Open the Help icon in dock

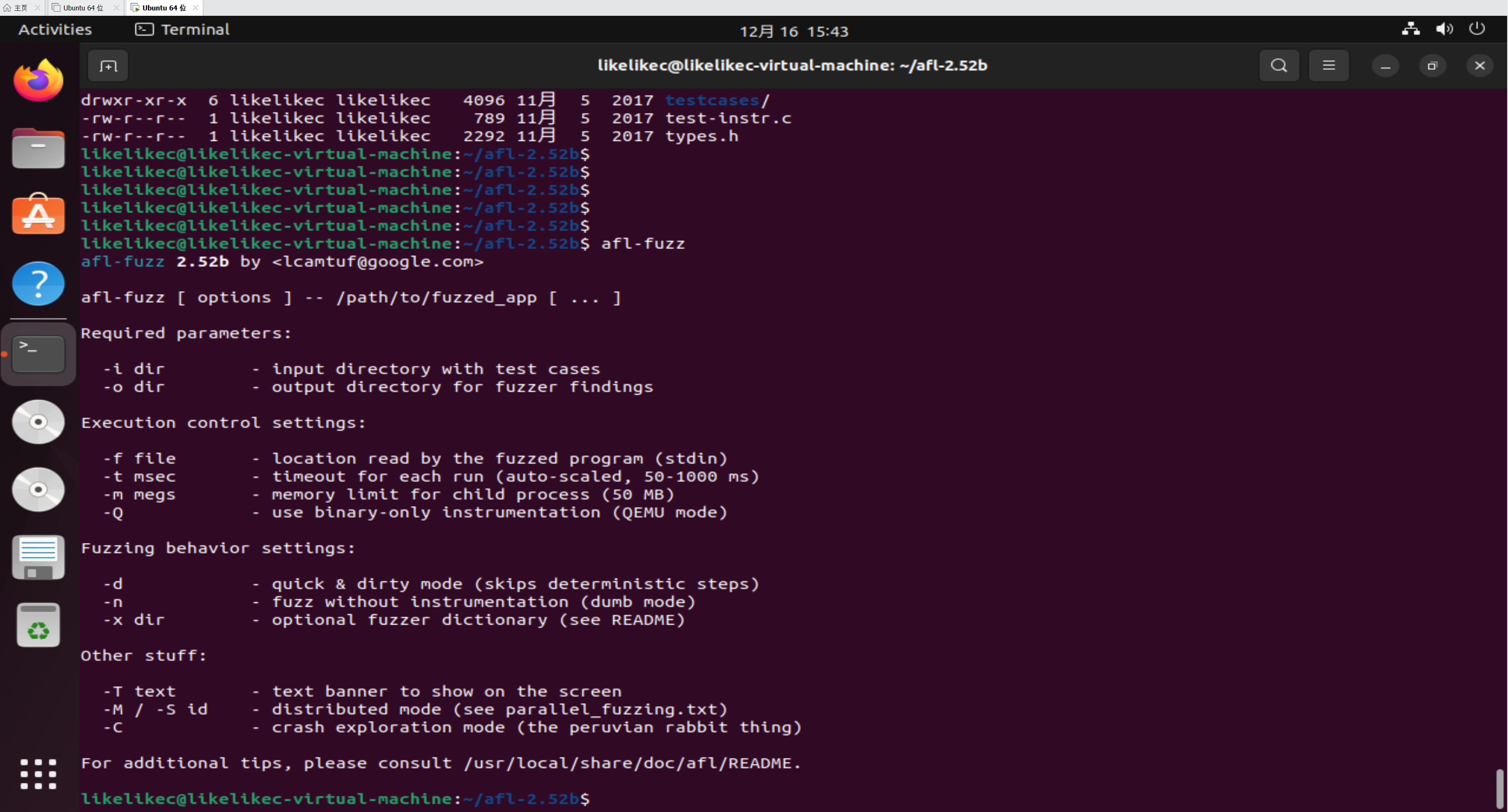38,283
